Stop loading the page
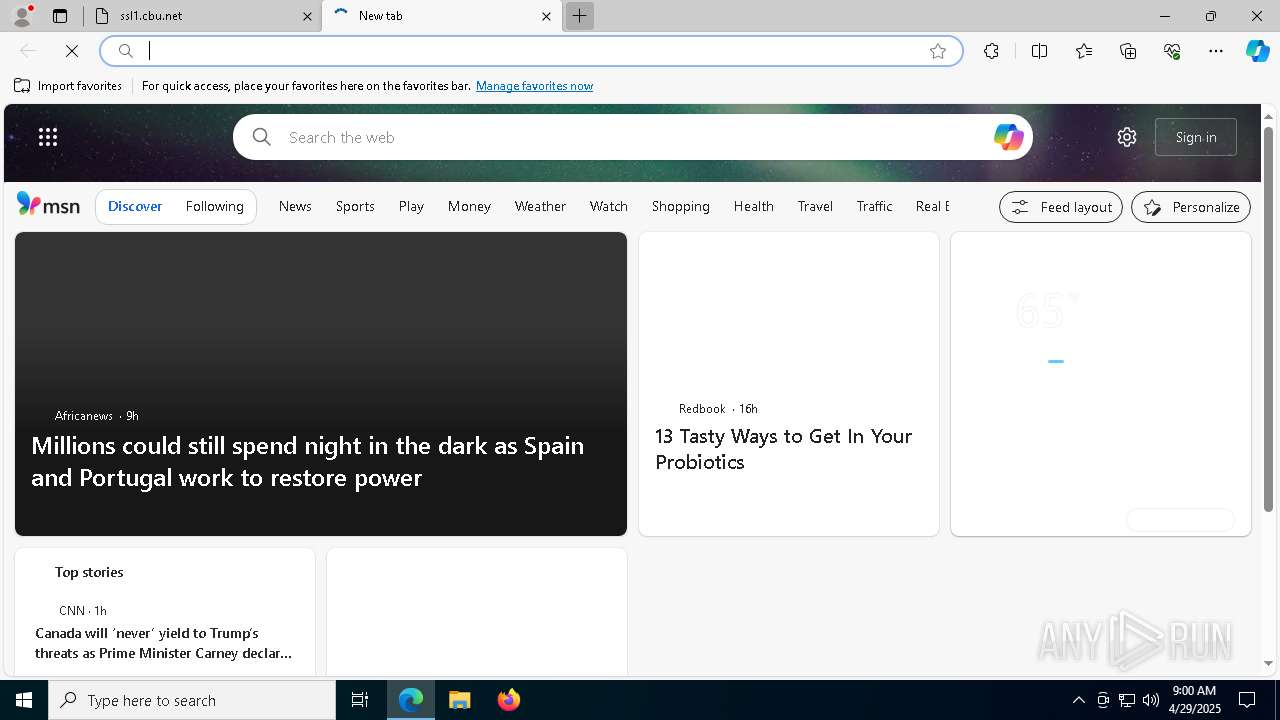The width and height of the screenshot is (1280, 720). (71, 51)
